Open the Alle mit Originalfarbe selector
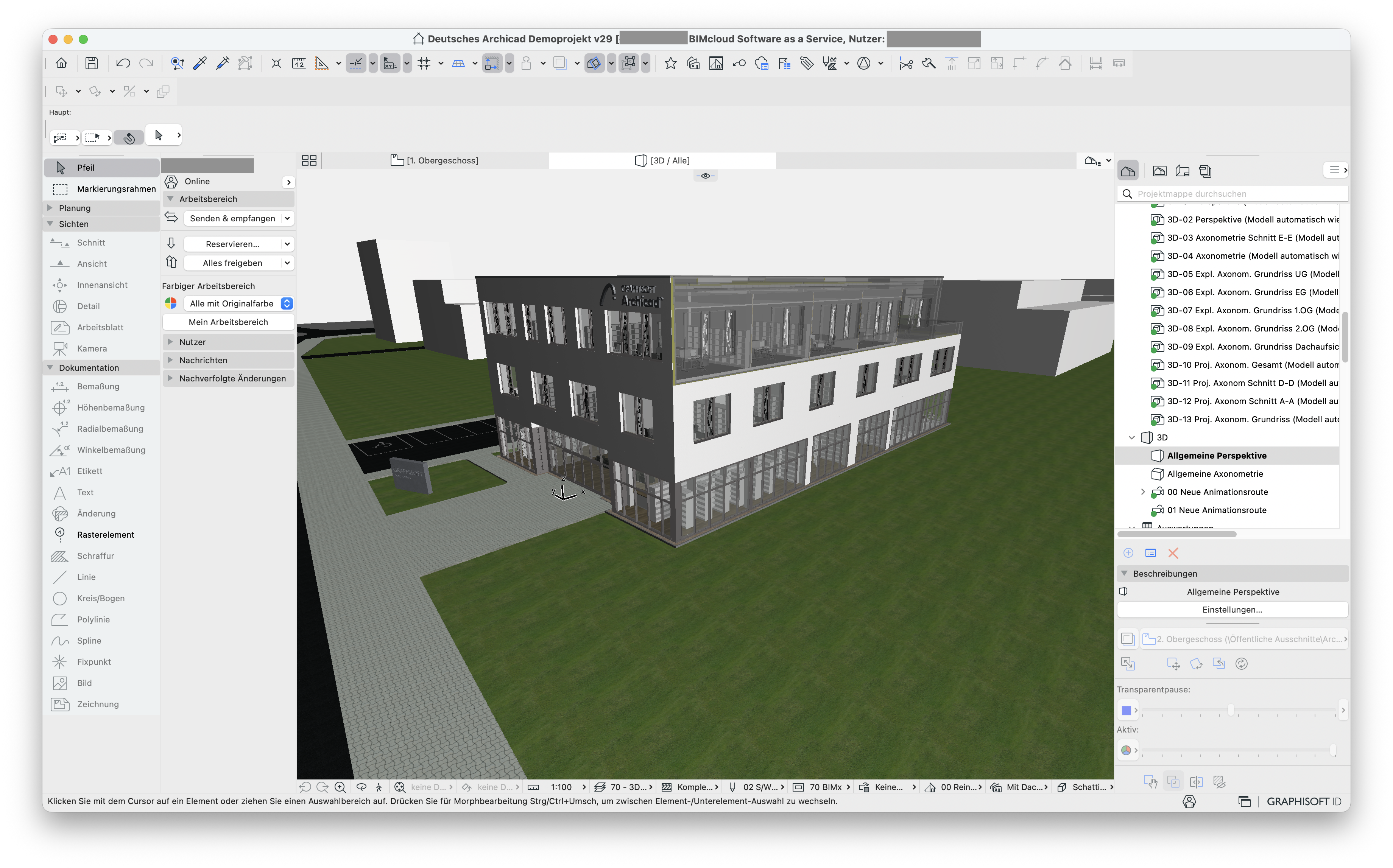This screenshot has width=1393, height=868. (x=239, y=304)
